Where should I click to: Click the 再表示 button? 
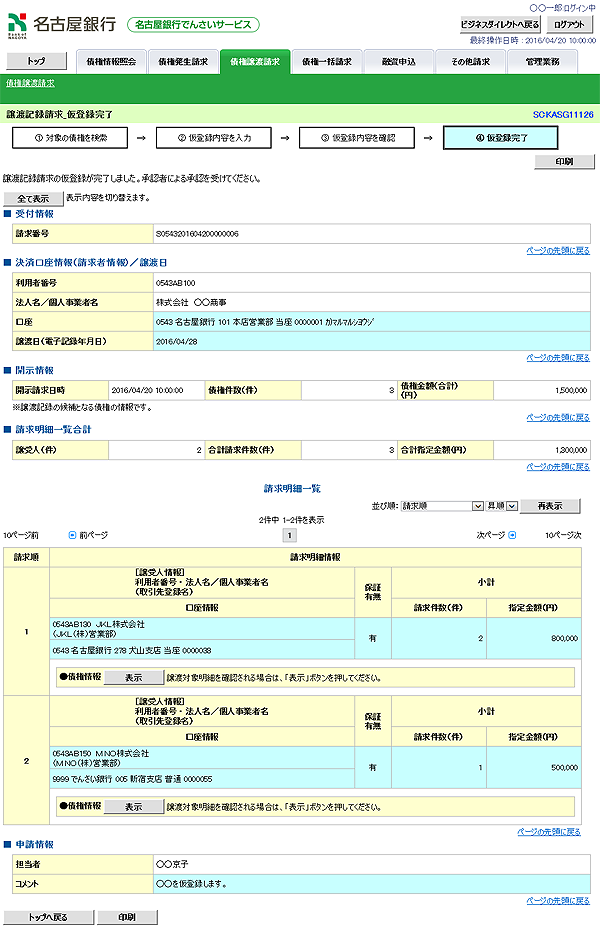coord(550,506)
